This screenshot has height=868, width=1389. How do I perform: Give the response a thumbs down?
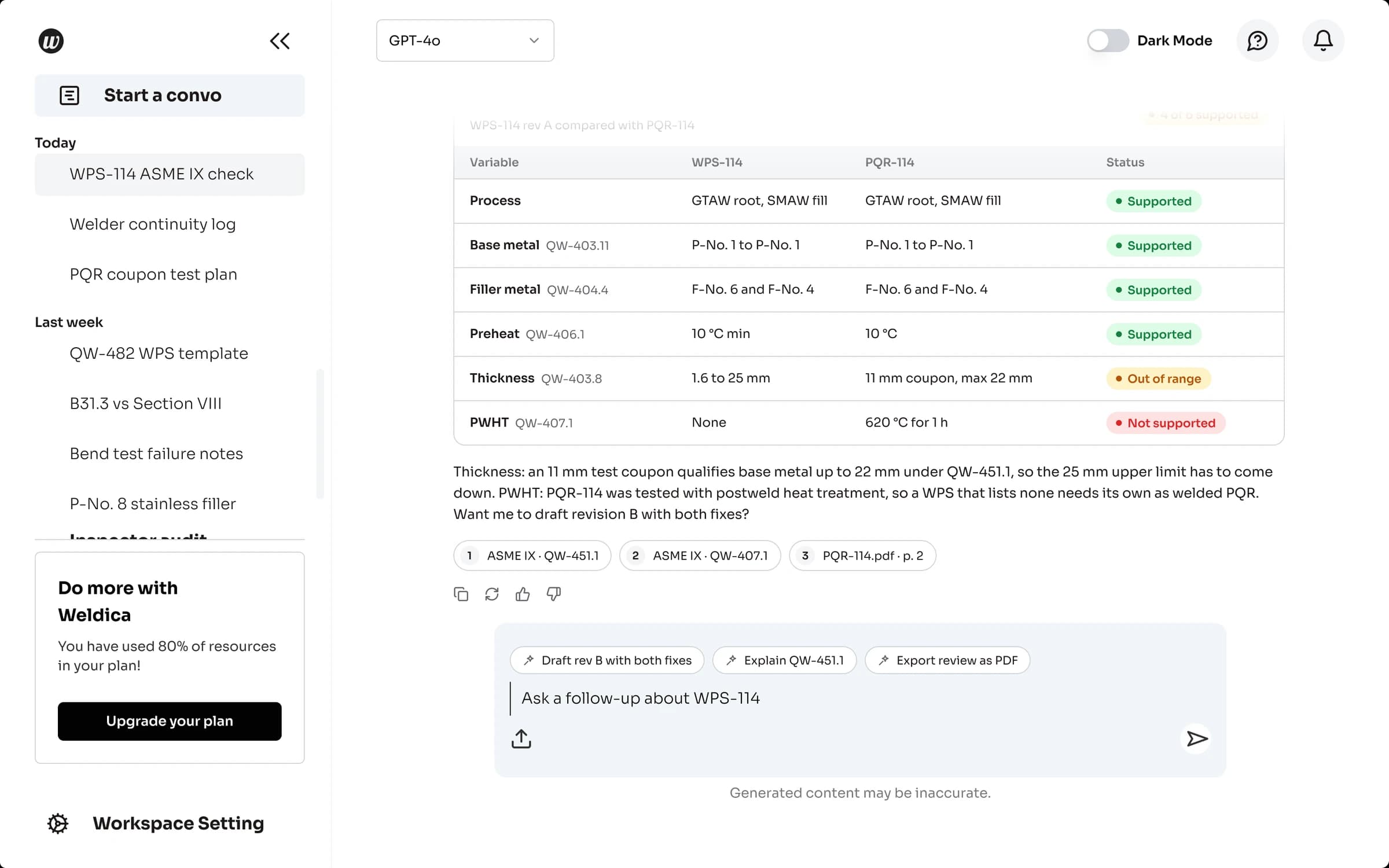tap(554, 594)
